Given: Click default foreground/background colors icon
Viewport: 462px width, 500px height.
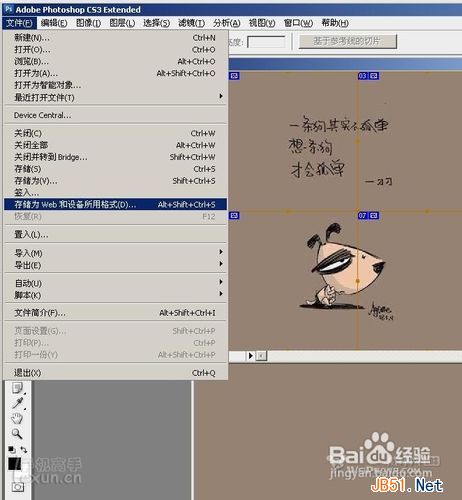Looking at the screenshot, I should click(12, 449).
